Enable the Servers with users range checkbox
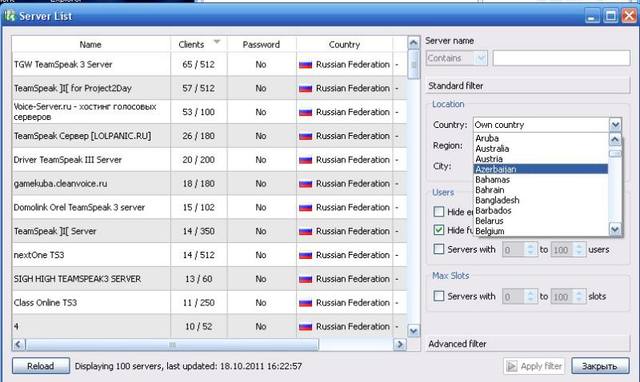The width and height of the screenshot is (640, 382). [439, 249]
